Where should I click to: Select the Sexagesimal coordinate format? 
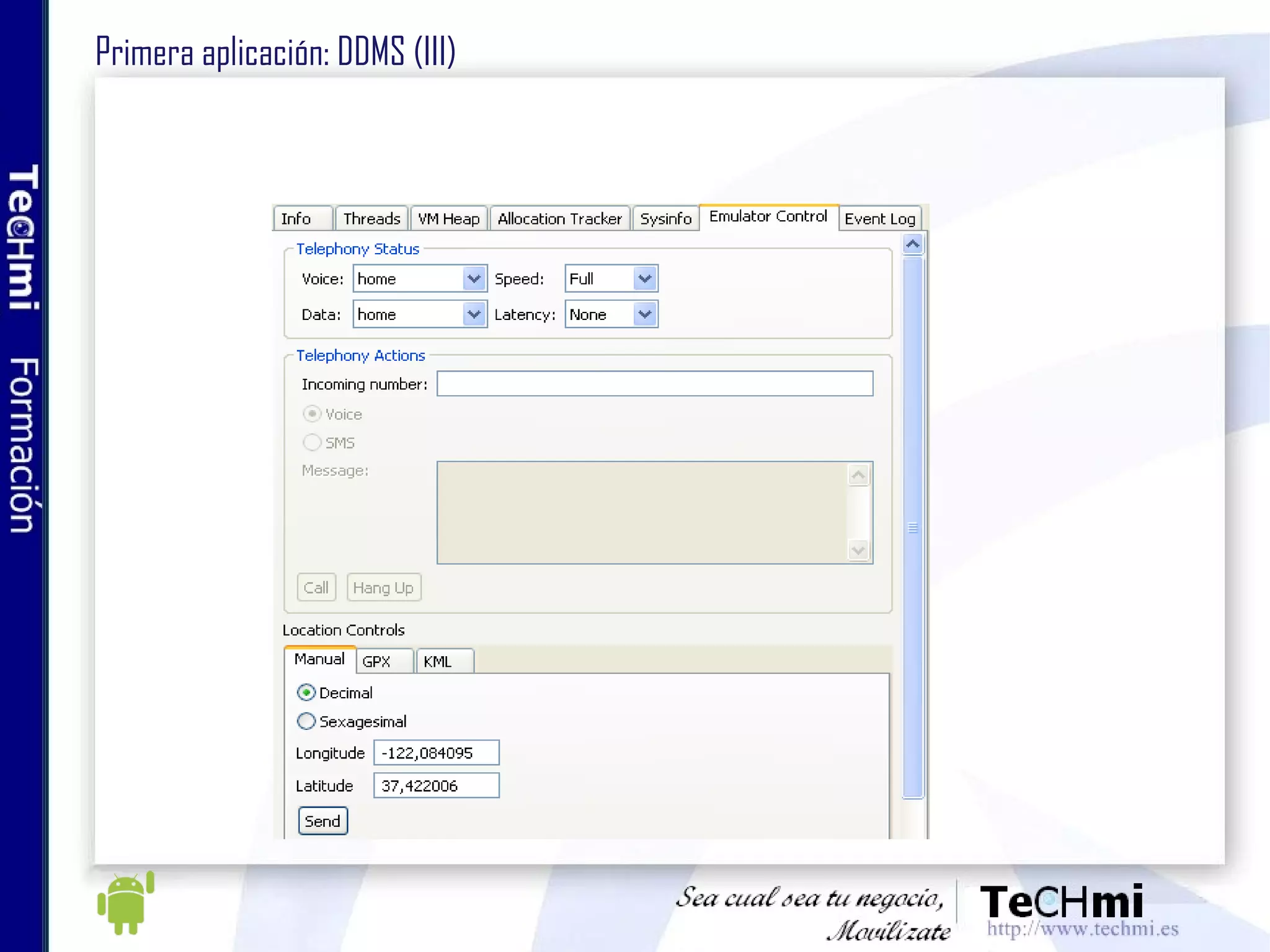pyautogui.click(x=306, y=721)
